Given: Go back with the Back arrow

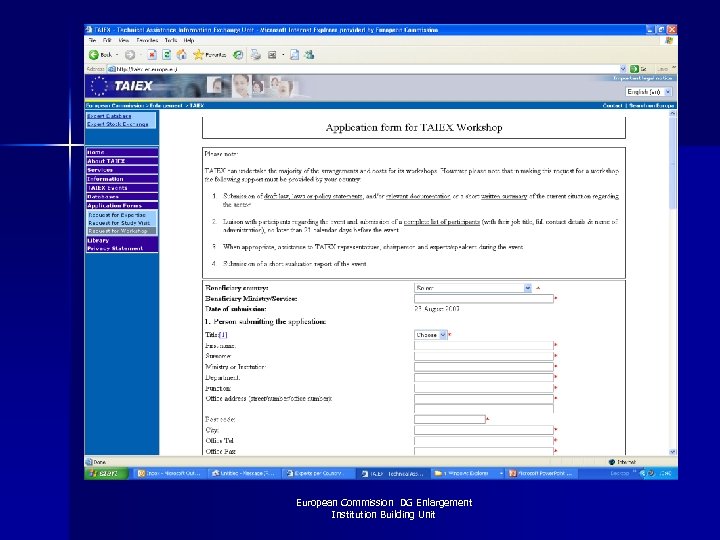Looking at the screenshot, I should click(x=100, y=55).
